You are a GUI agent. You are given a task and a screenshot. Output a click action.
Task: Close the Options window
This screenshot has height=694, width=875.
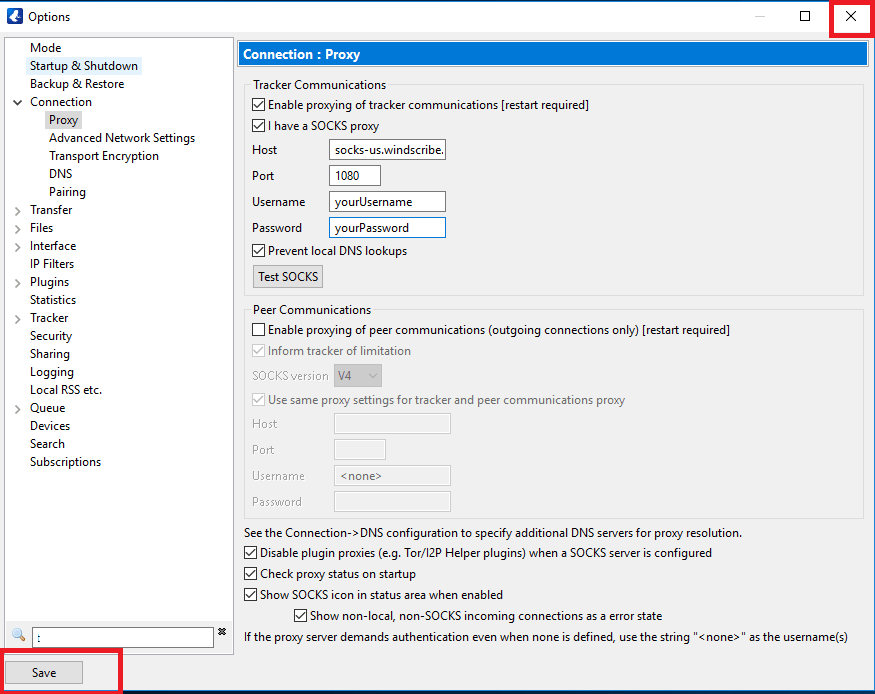(x=850, y=16)
